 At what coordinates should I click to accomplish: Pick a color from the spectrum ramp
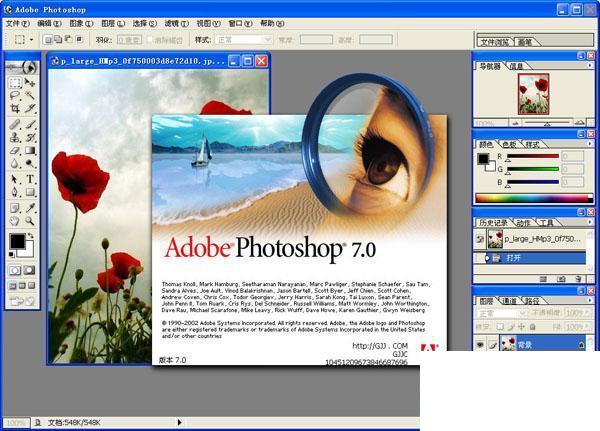[x=534, y=198]
